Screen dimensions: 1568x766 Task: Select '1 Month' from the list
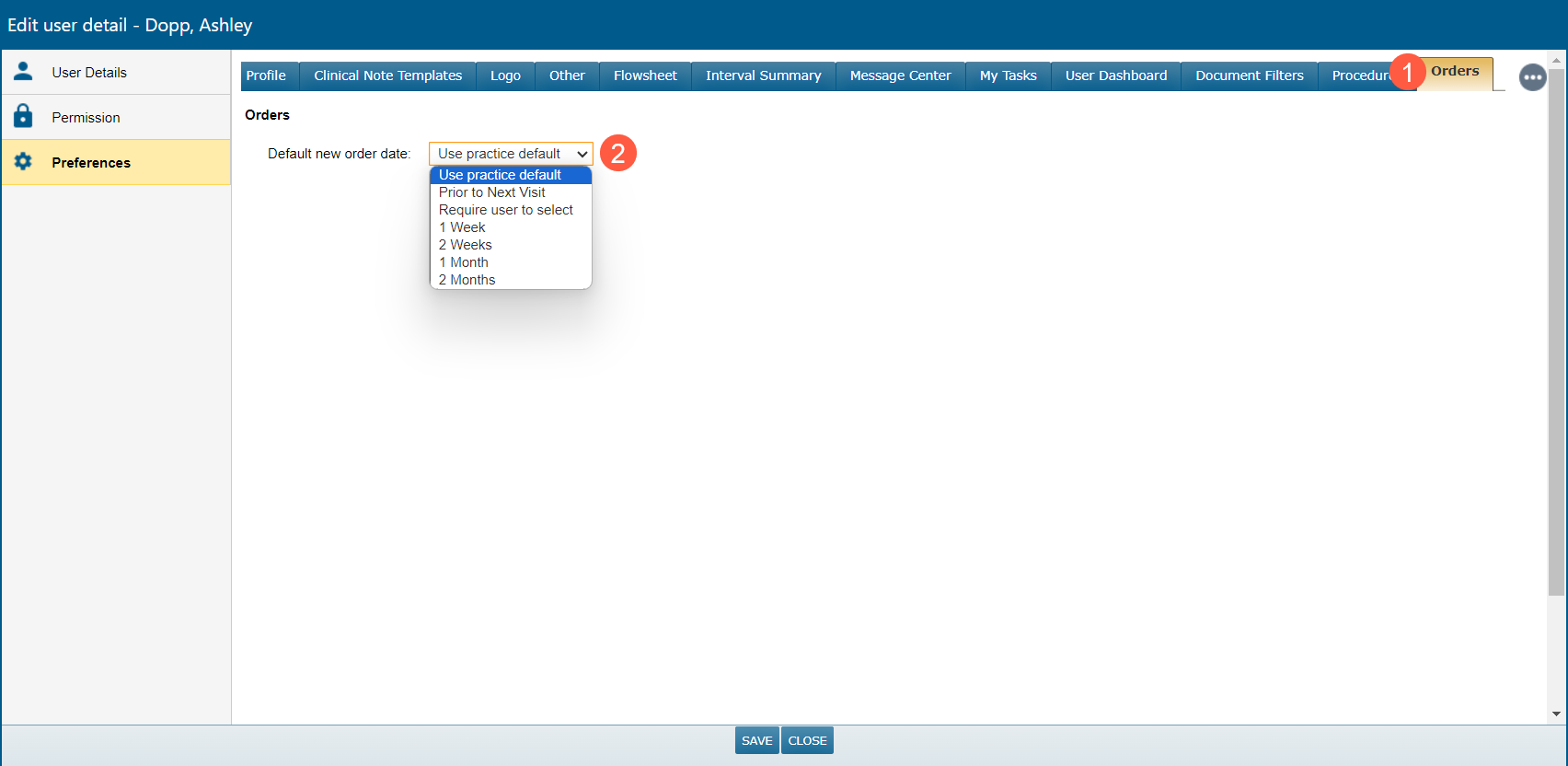click(464, 262)
